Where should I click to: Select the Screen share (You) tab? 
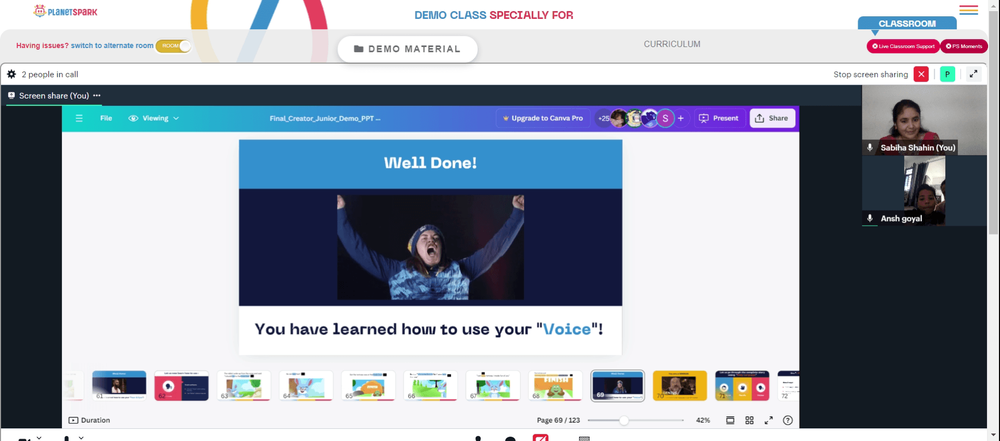coord(54,96)
